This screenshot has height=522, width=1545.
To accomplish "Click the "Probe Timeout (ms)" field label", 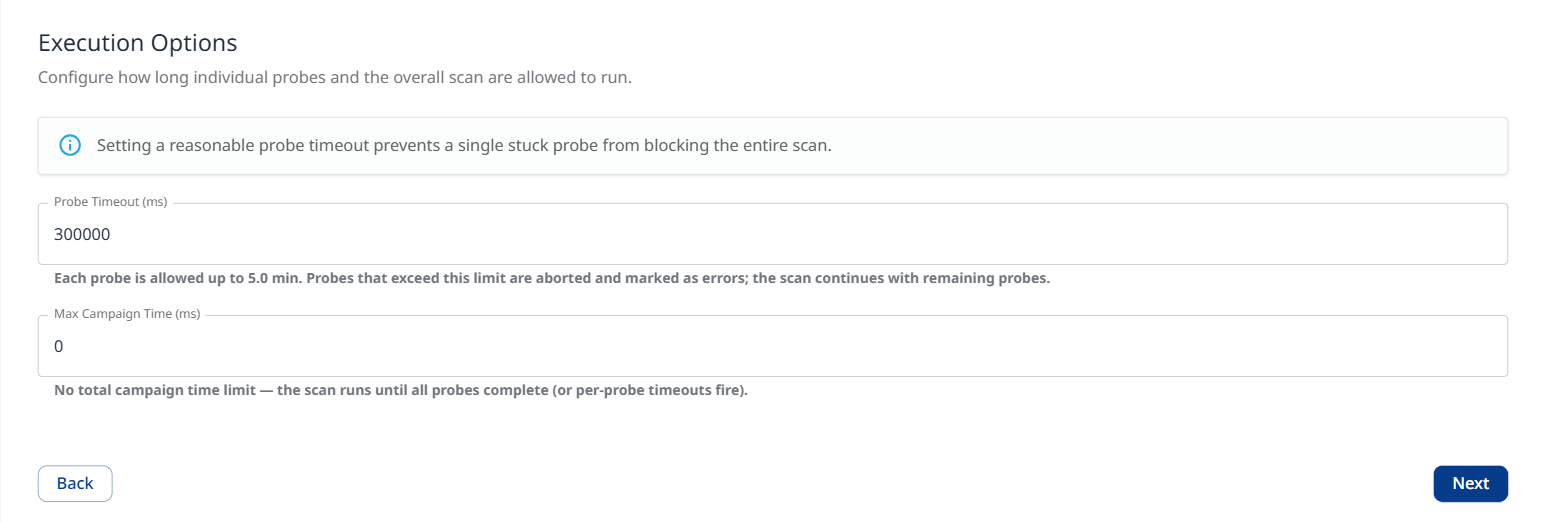I will pos(110,202).
